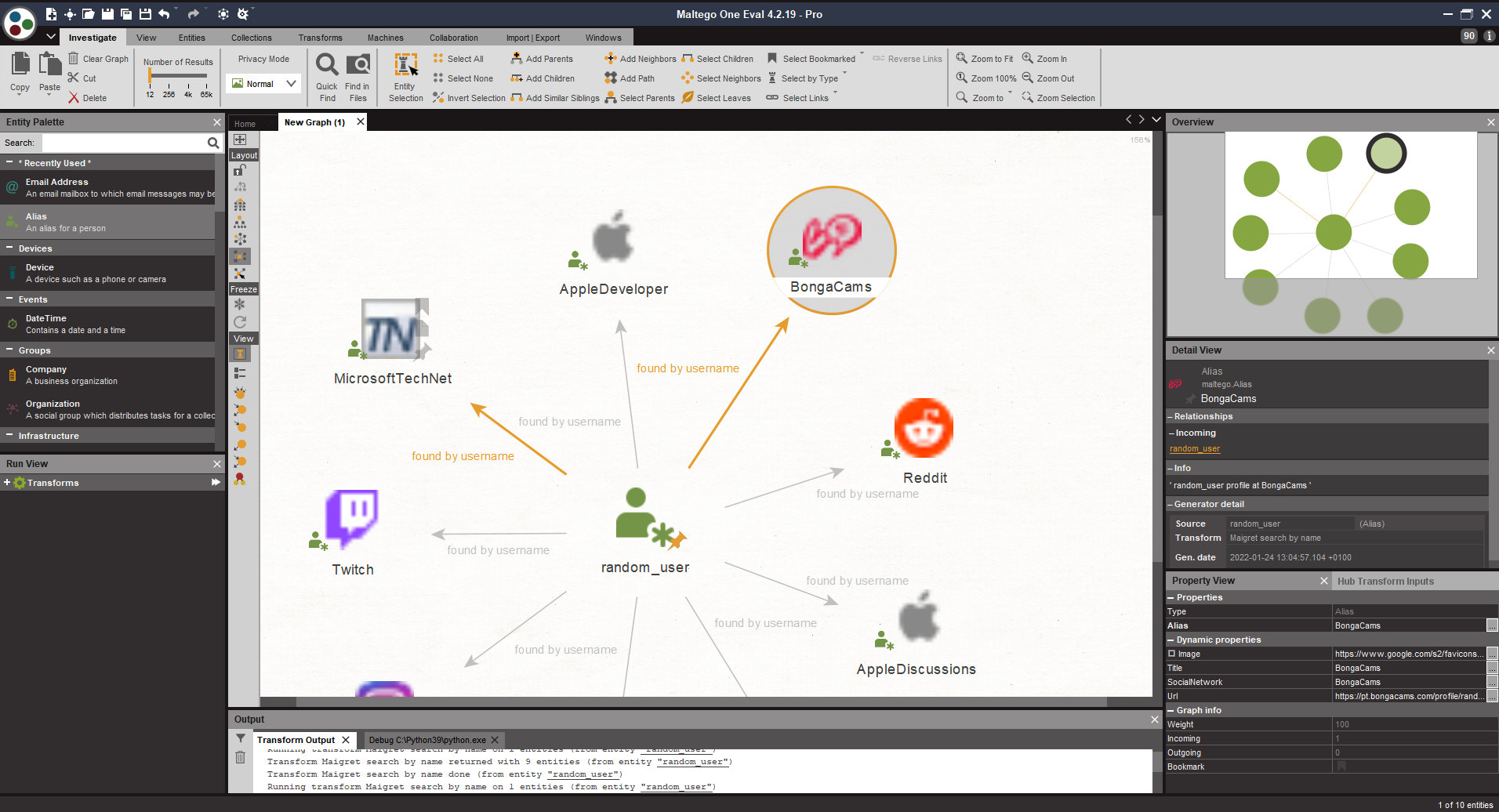
Task: Select Email Address entity in palette
Action: (x=107, y=187)
